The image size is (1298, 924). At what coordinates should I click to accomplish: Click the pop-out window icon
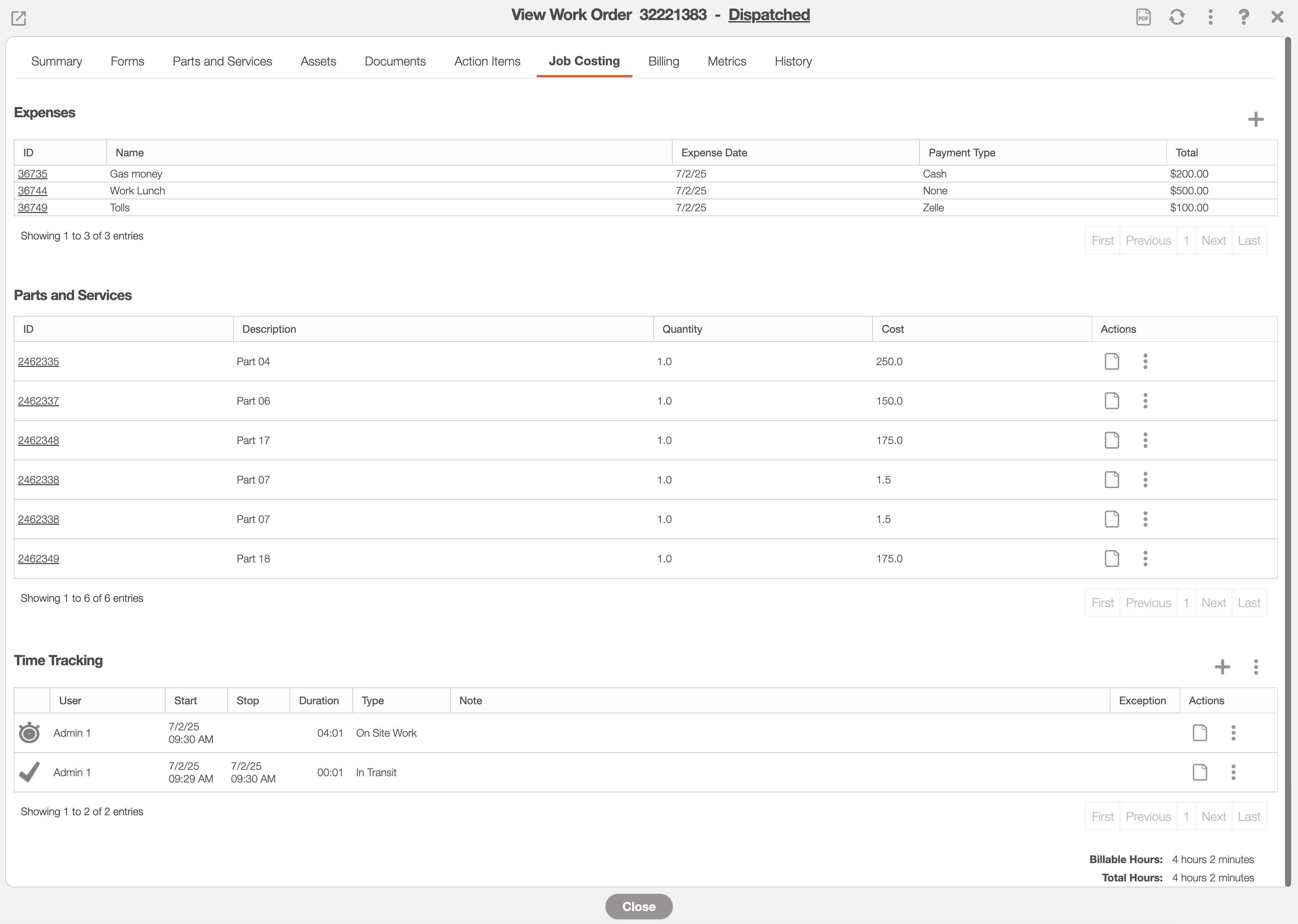19,18
